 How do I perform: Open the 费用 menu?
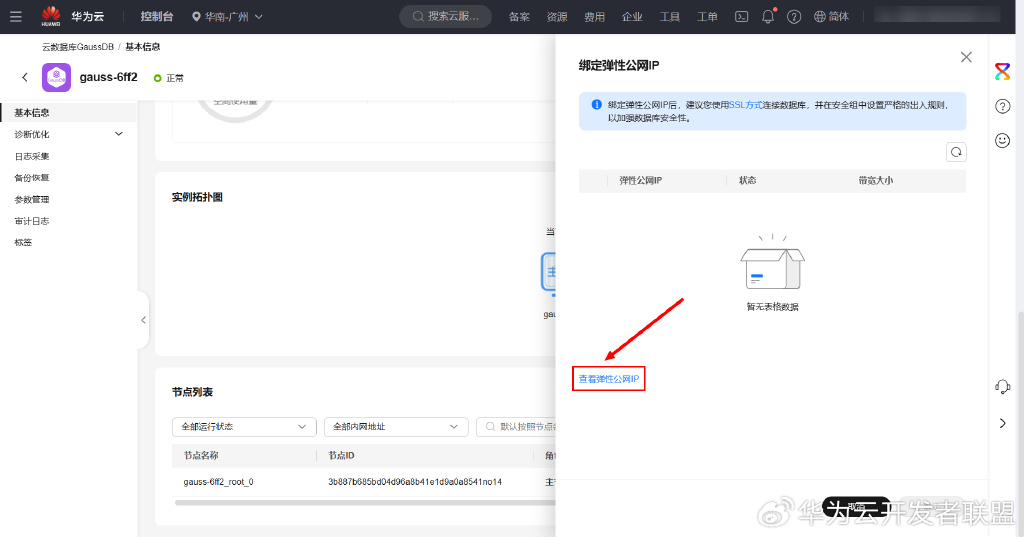click(594, 17)
